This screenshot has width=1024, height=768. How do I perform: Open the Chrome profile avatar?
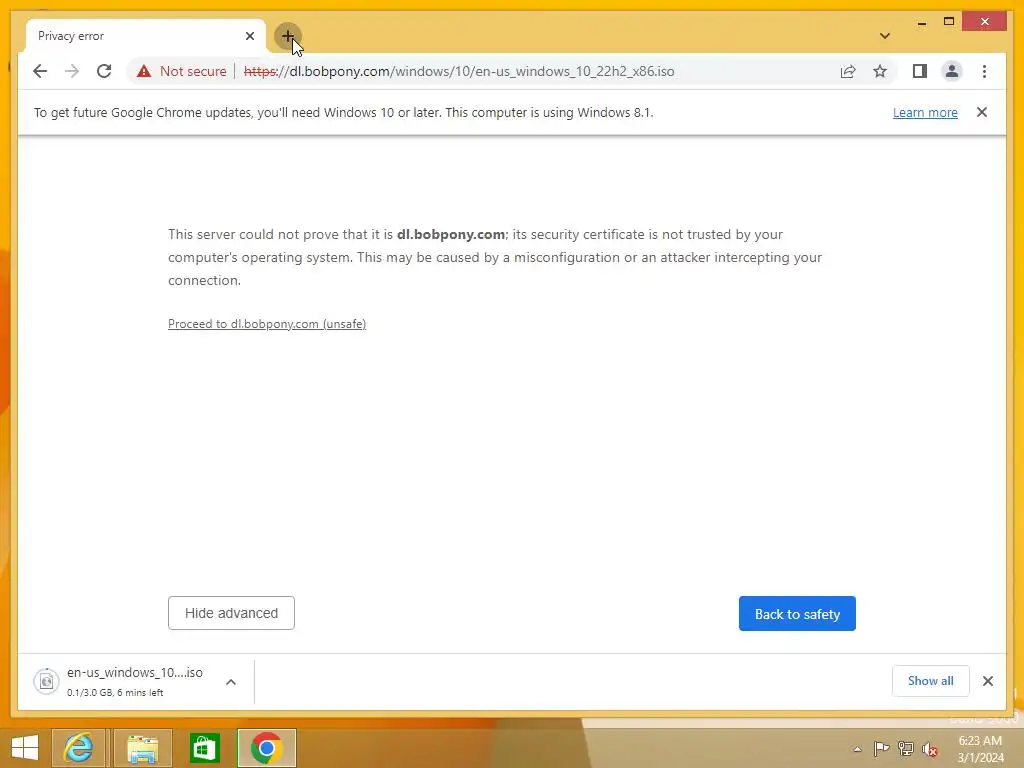coord(952,71)
